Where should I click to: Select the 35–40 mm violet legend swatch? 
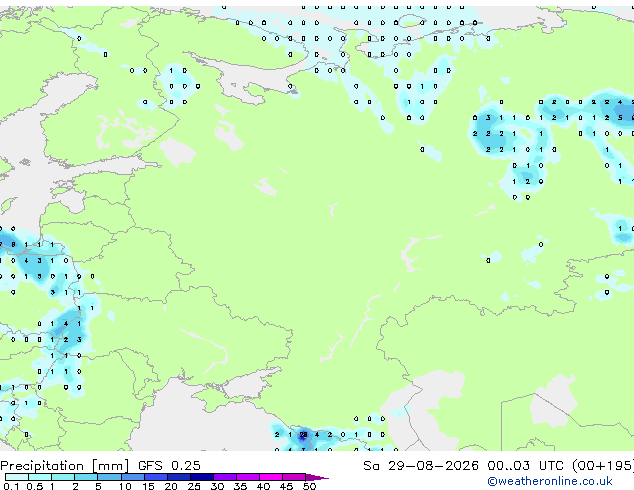247,477
